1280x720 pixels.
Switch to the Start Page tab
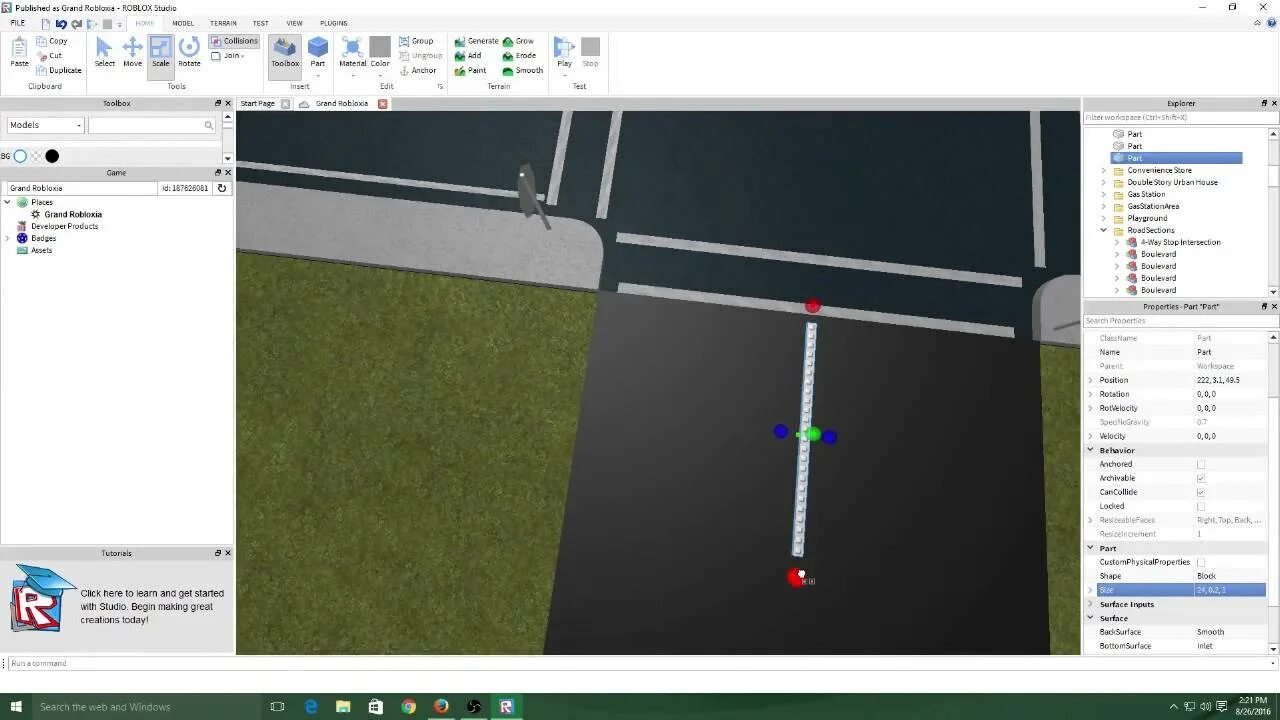(x=257, y=103)
